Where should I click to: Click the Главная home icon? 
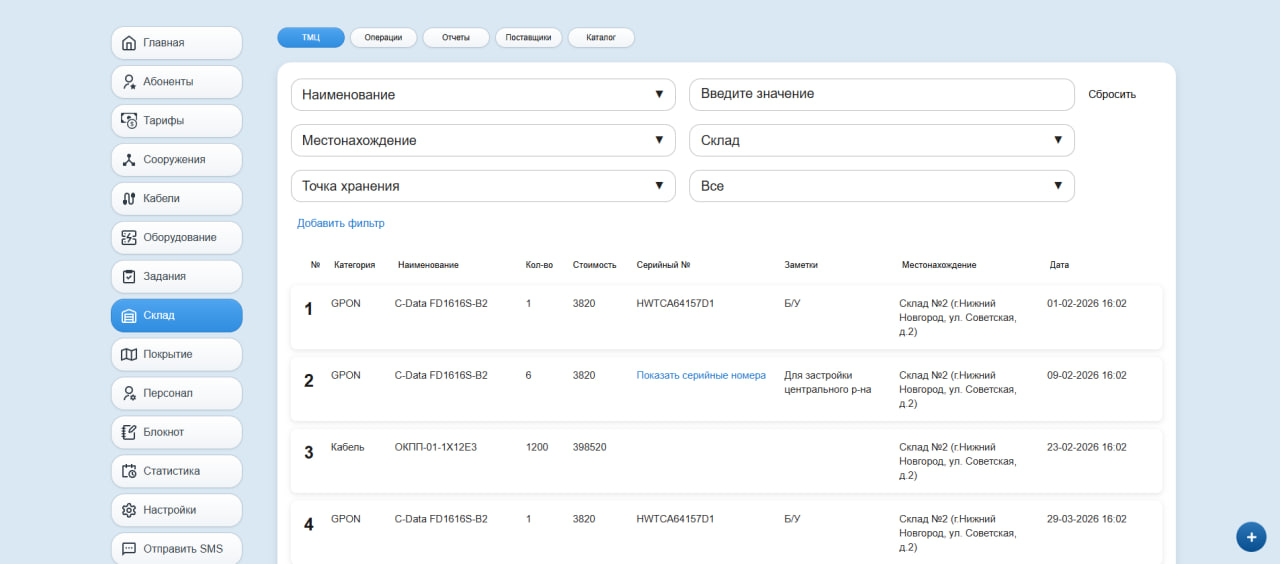click(128, 43)
